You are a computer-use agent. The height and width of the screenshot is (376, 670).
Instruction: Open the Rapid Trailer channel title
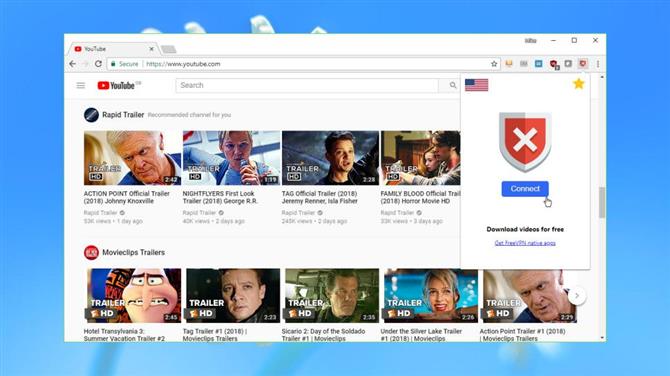pos(123,115)
